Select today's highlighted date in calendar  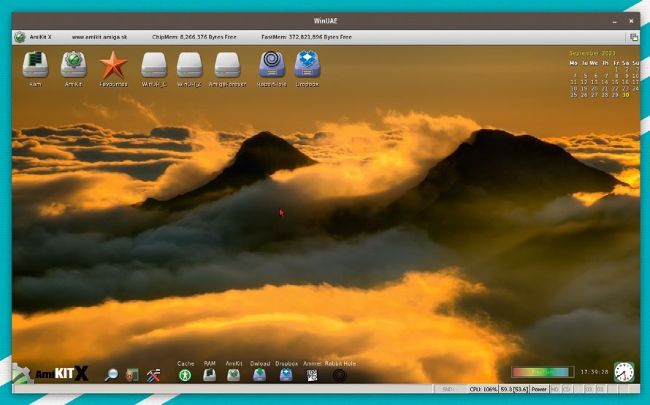point(626,95)
